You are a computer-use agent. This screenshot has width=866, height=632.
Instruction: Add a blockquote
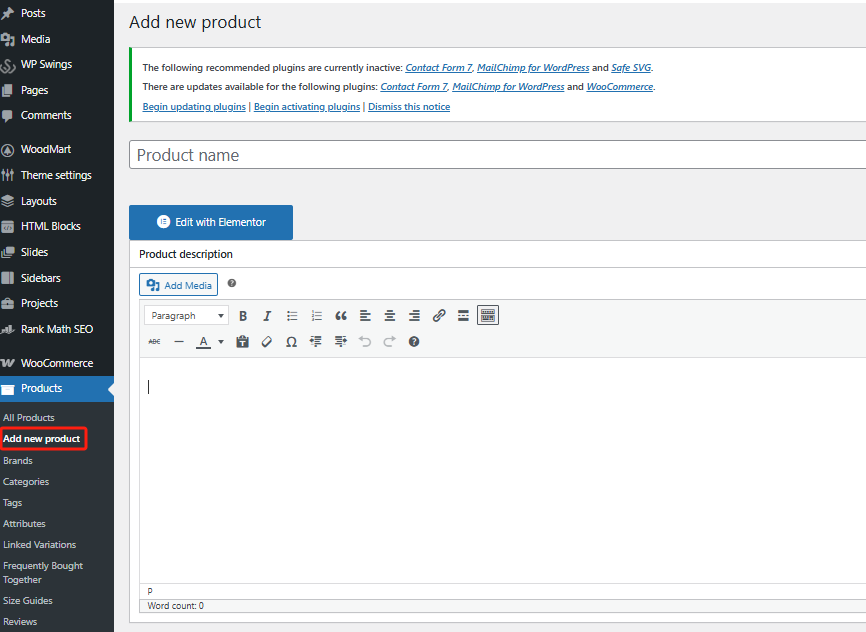[341, 316]
